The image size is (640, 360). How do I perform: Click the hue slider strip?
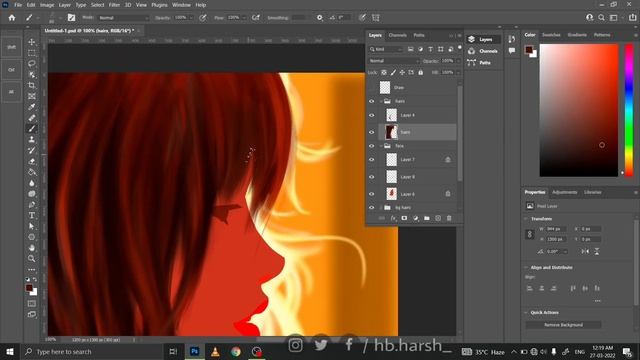click(629, 110)
